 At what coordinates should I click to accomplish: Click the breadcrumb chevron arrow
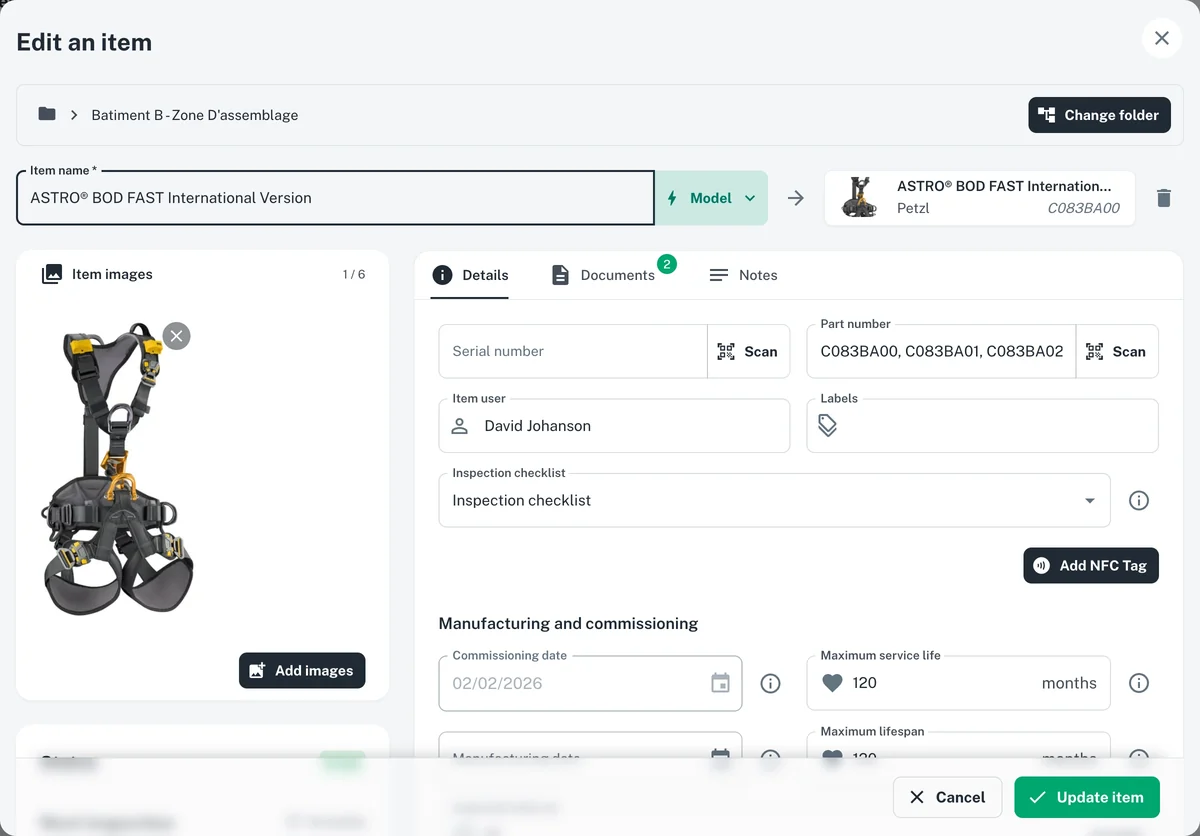pos(74,115)
